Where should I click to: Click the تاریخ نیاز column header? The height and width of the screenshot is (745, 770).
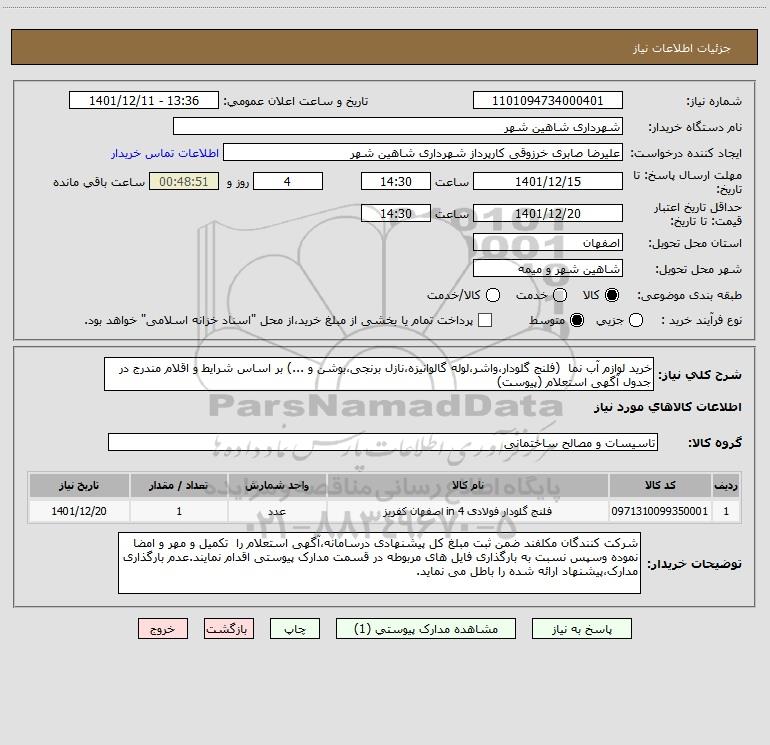pos(79,485)
